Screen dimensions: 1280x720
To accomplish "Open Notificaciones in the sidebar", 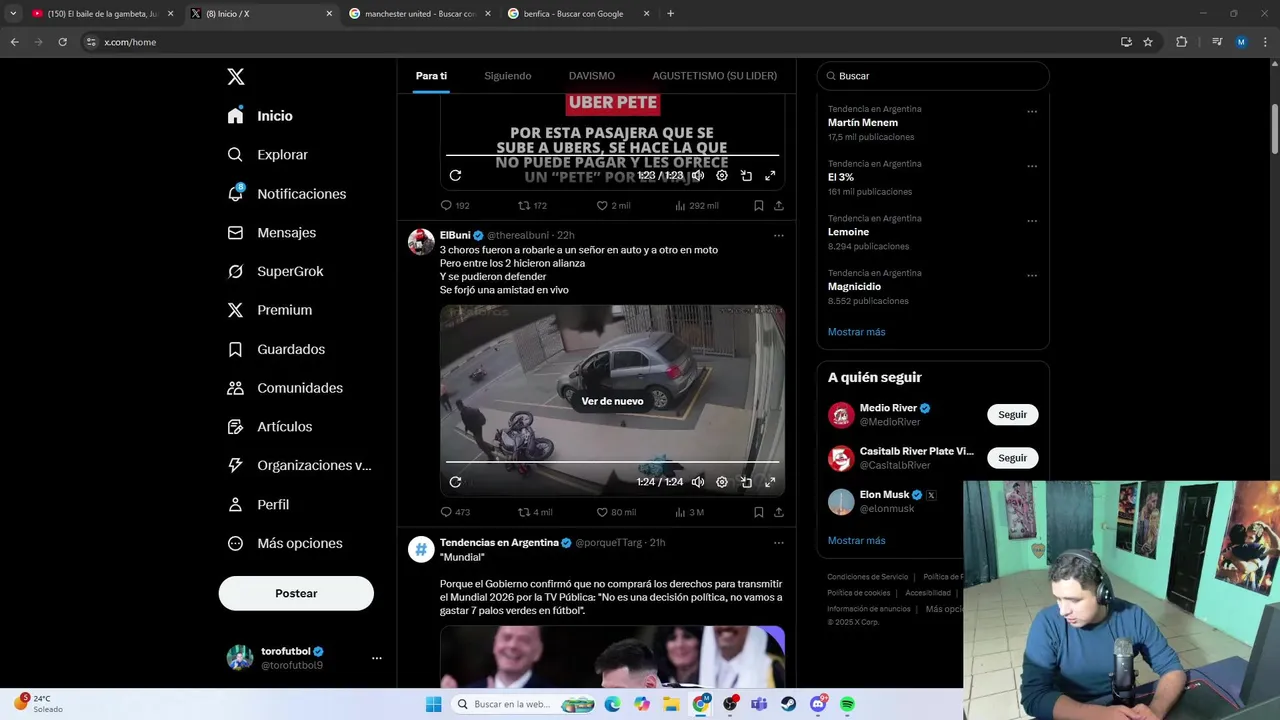I will (x=286, y=194).
